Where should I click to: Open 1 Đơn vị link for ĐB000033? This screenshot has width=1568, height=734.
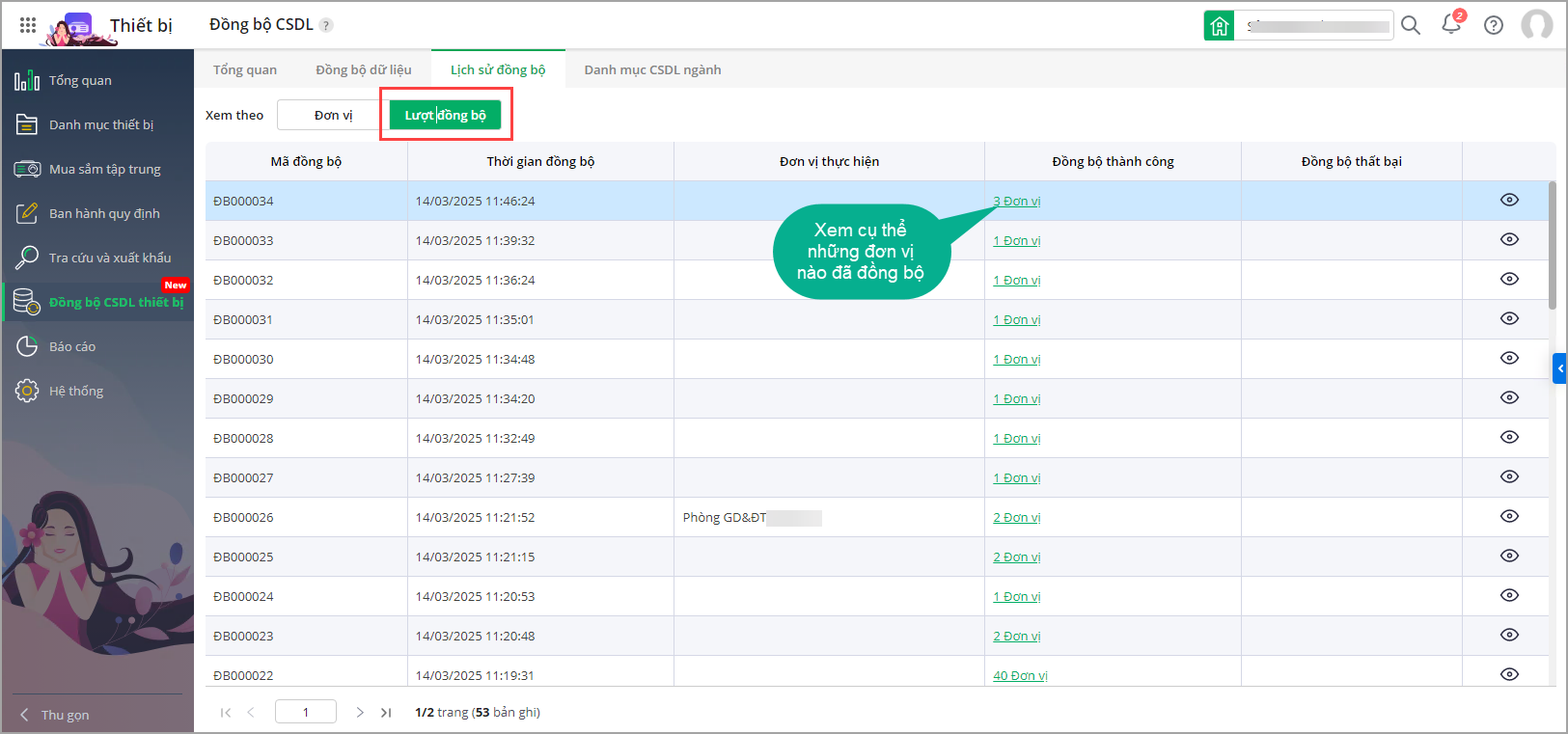click(x=1017, y=240)
